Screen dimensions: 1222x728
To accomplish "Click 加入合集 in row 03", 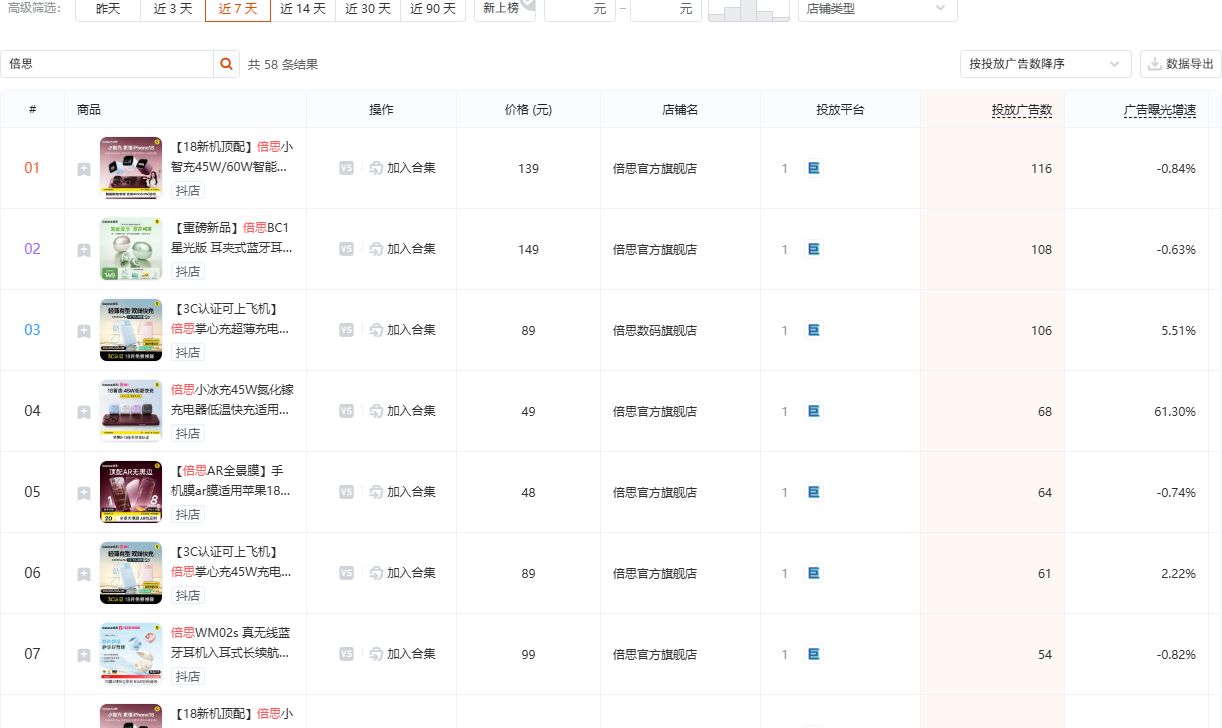I will point(403,330).
